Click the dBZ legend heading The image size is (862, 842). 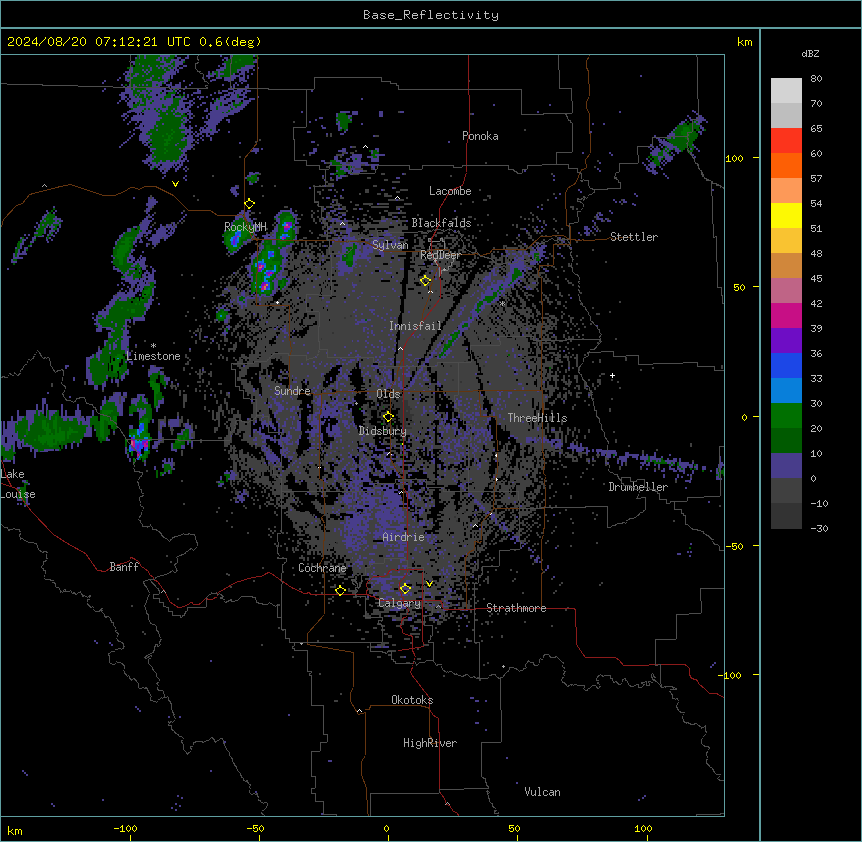point(810,53)
